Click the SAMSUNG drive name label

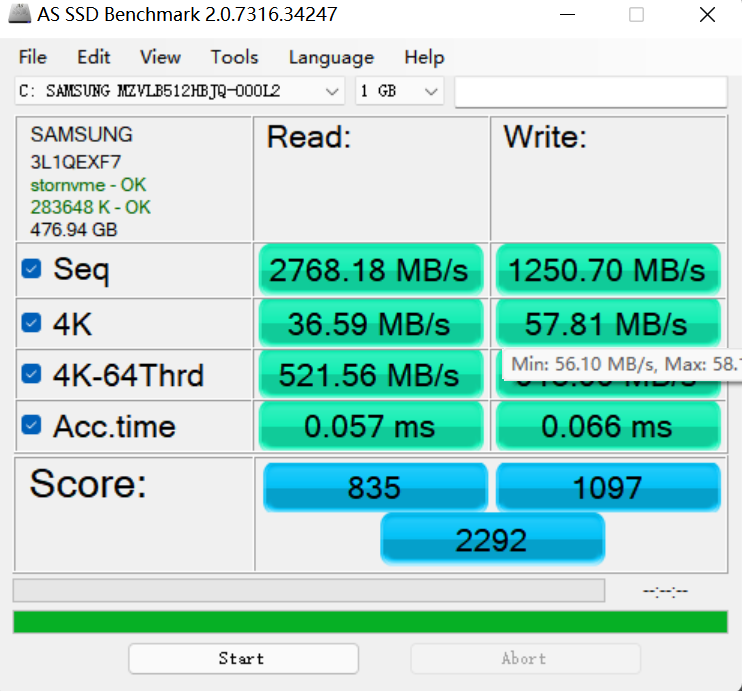81,134
